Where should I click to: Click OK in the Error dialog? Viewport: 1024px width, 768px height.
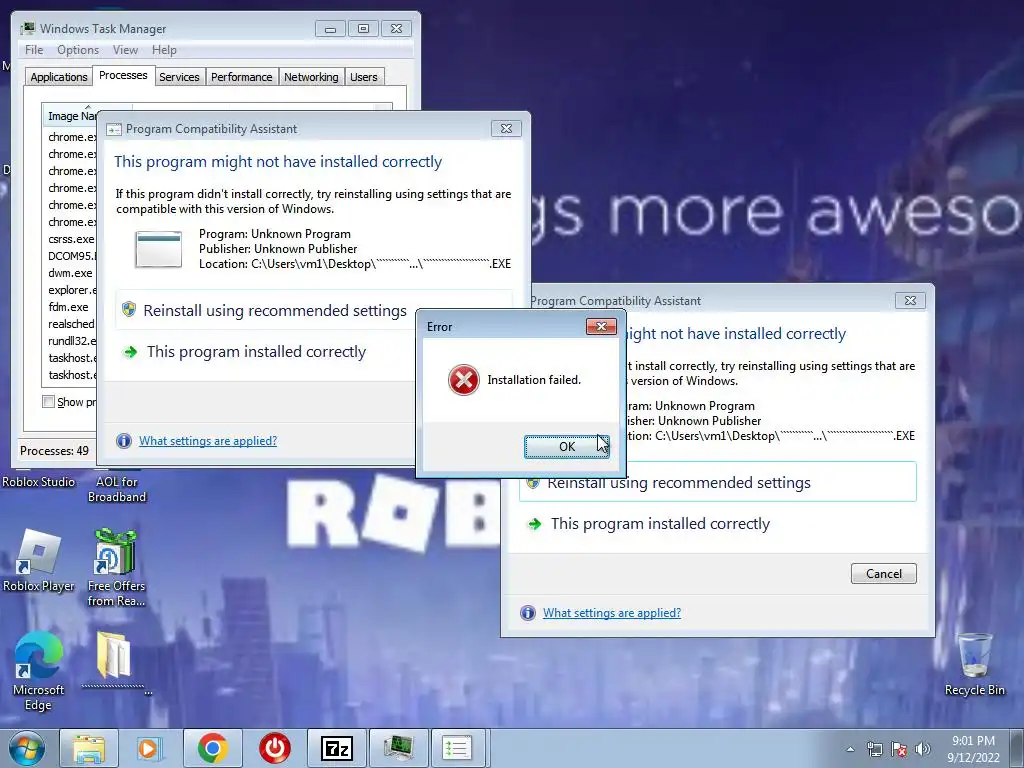566,447
